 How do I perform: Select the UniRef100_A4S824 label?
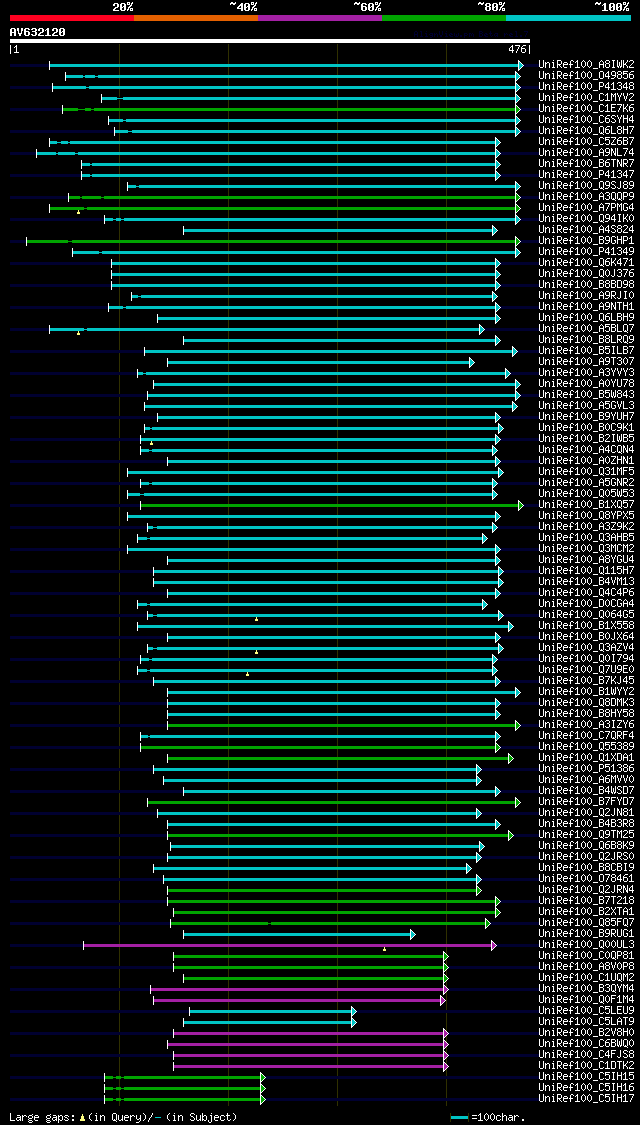[x=586, y=230]
